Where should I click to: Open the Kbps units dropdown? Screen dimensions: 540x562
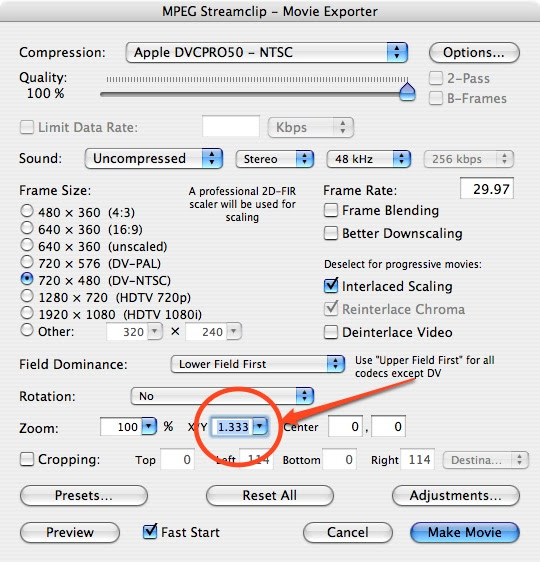tap(311, 127)
